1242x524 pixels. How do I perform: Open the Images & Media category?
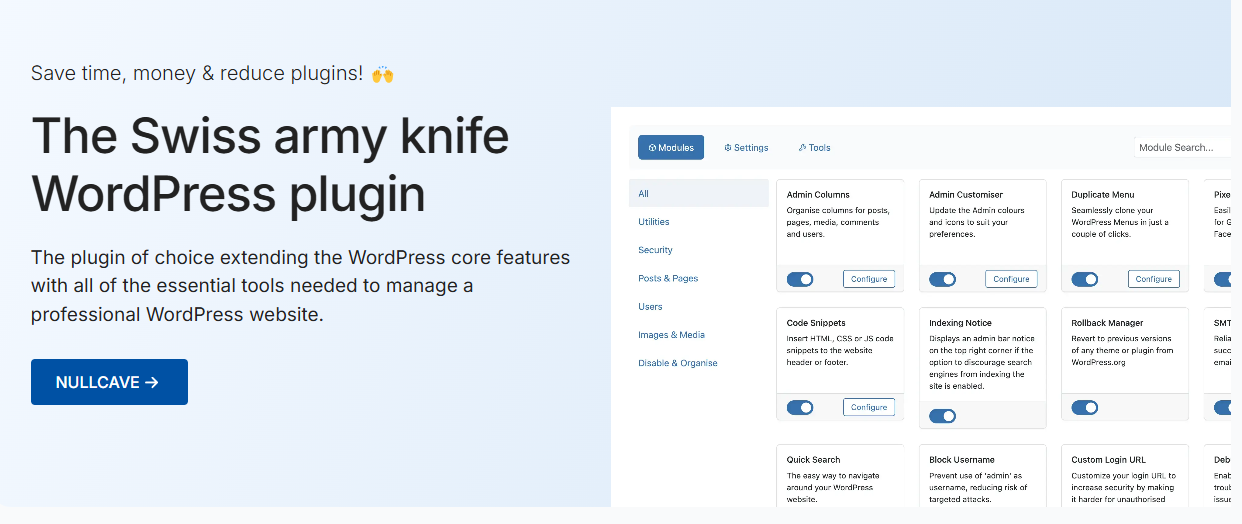point(671,335)
